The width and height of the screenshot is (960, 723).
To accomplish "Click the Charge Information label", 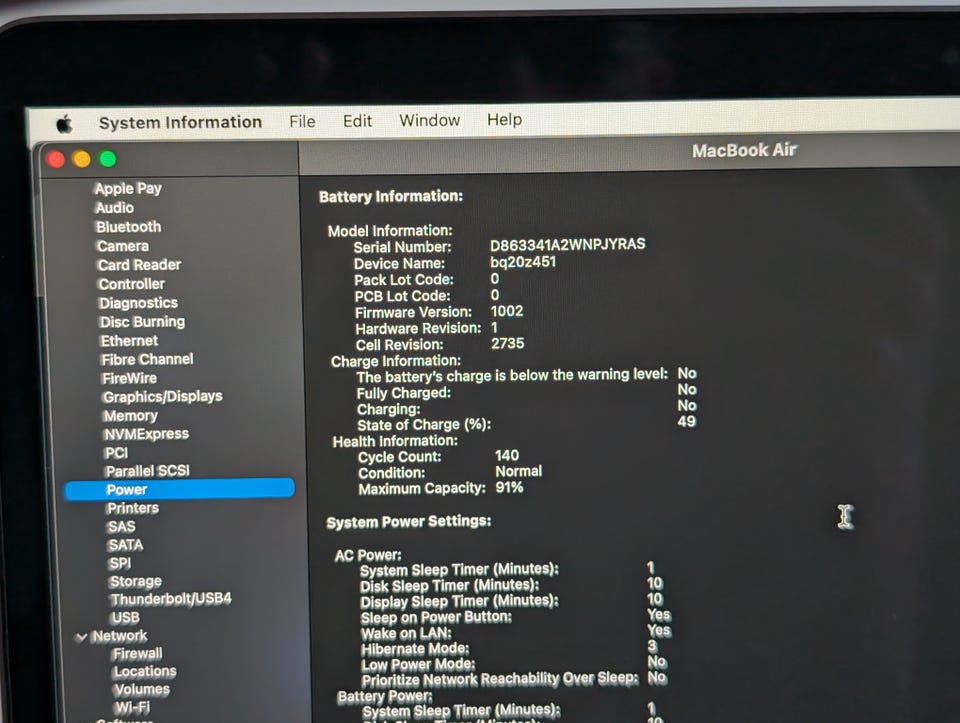I will pyautogui.click(x=396, y=361).
